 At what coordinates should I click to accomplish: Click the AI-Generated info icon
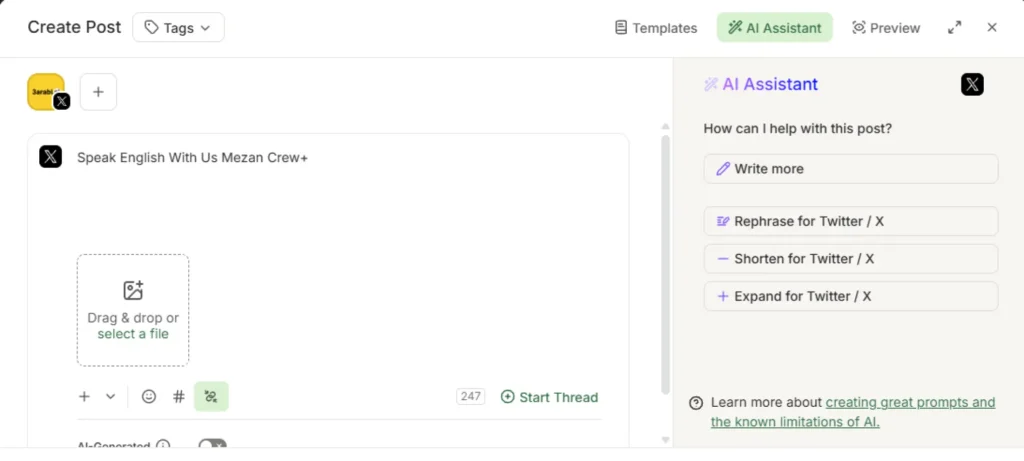pos(163,446)
